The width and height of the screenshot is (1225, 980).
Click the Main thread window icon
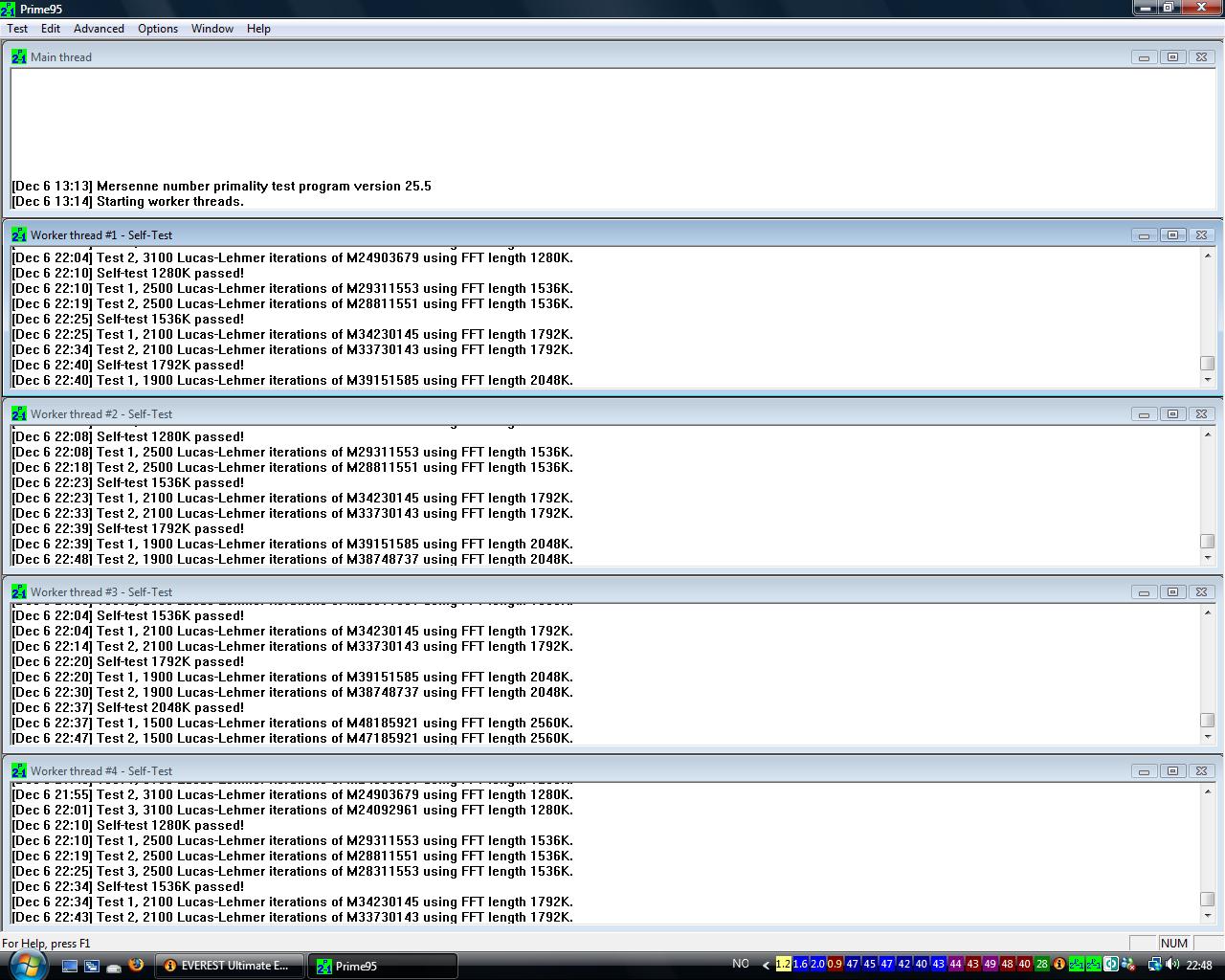point(19,56)
